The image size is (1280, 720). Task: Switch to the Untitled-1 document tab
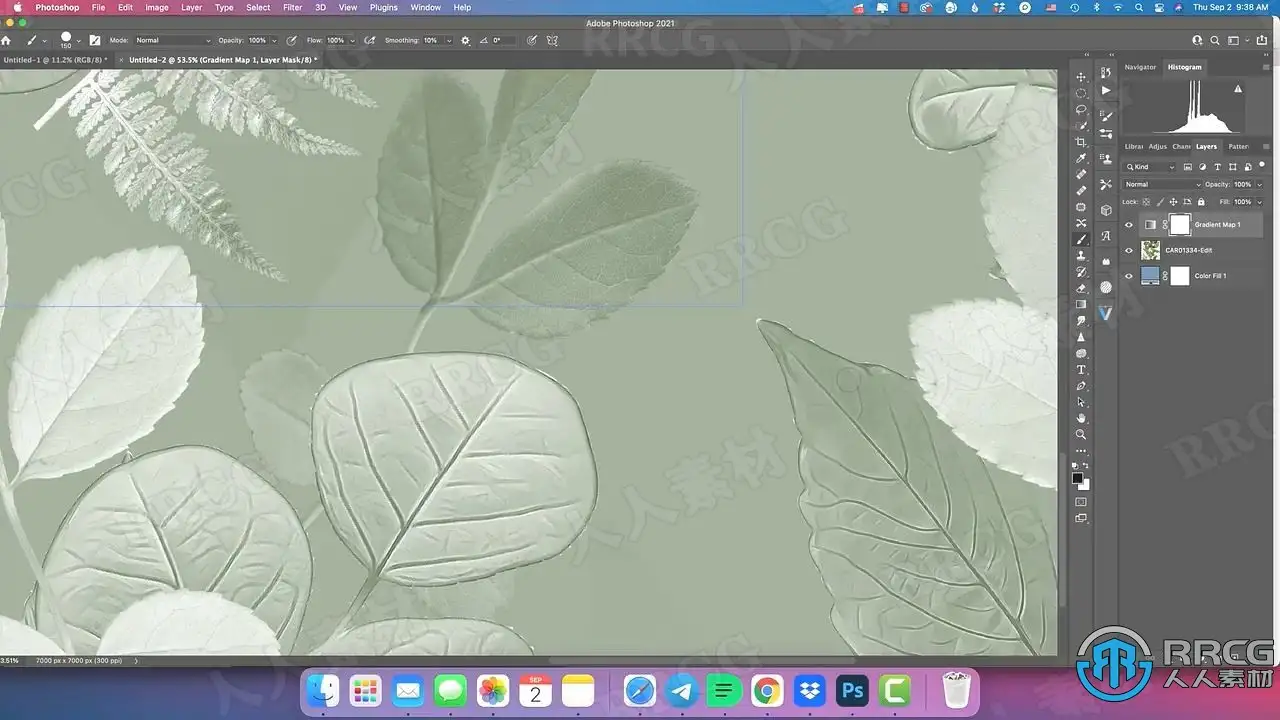[x=54, y=60]
